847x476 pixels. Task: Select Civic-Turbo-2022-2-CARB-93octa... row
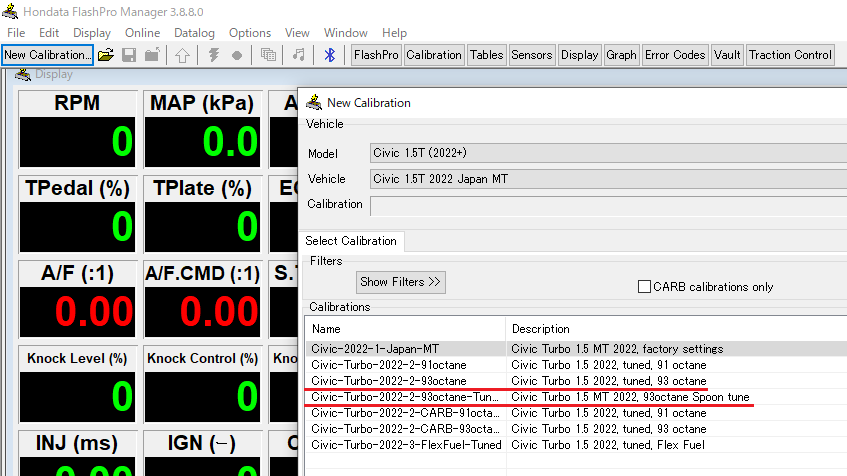[576, 429]
